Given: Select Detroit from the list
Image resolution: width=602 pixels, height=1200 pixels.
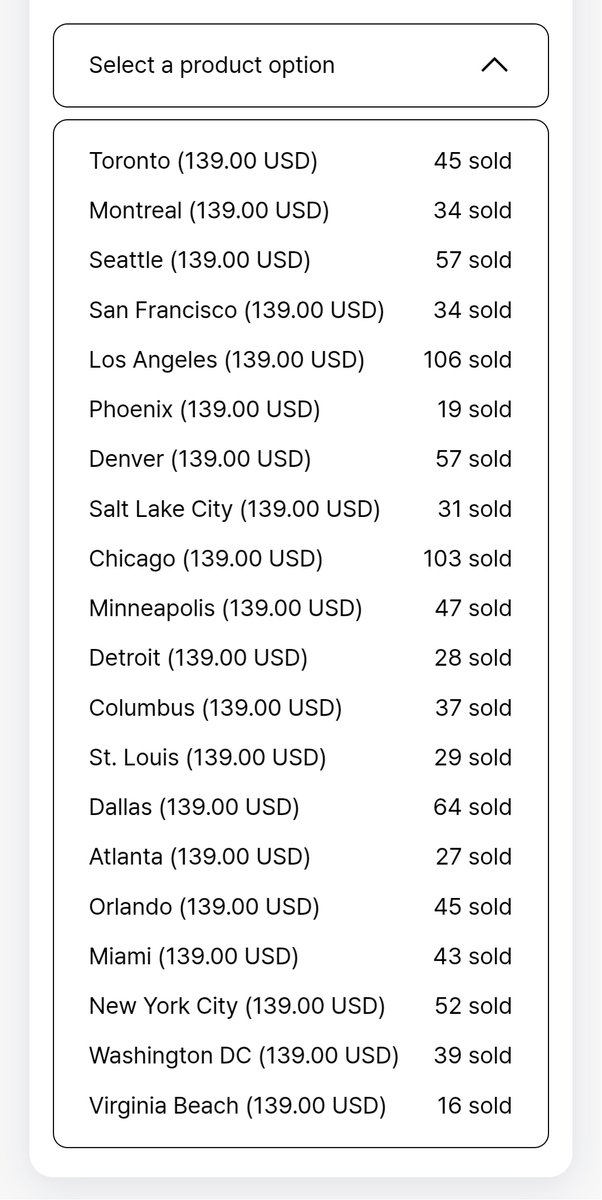Looking at the screenshot, I should click(x=300, y=658).
